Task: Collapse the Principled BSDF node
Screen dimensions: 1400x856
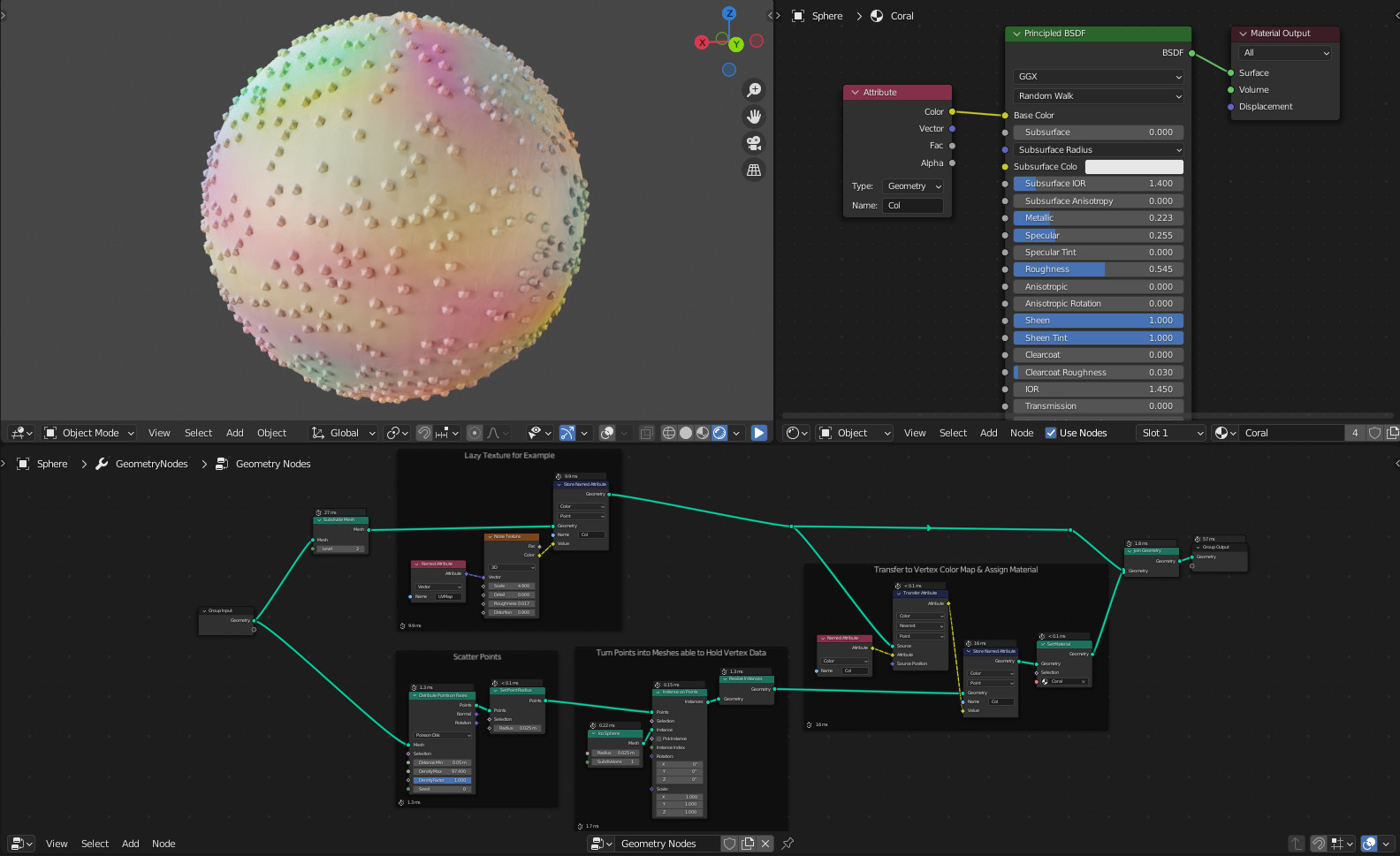Action: (1016, 34)
